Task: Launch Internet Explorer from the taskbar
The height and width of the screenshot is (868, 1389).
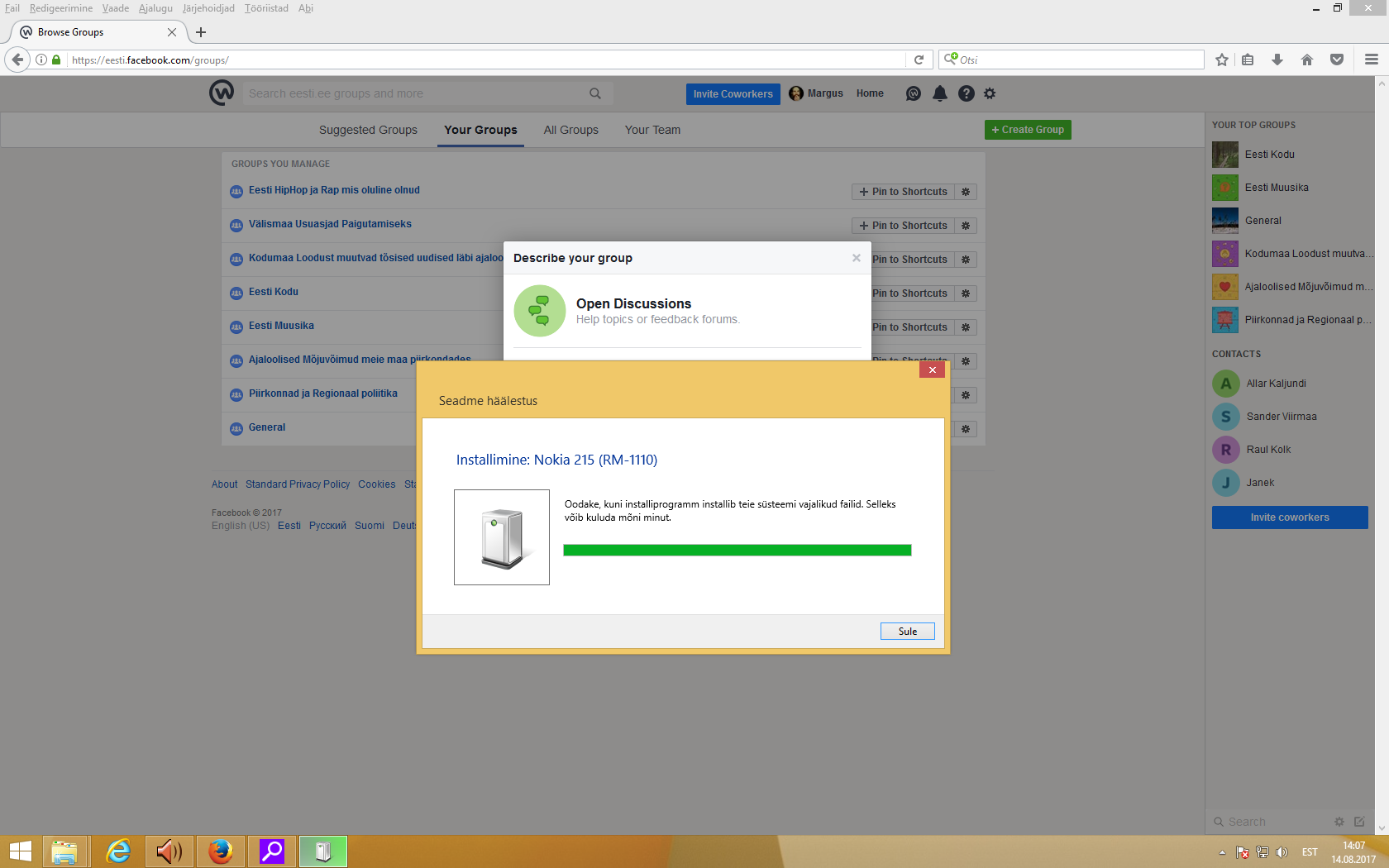Action: 118,851
